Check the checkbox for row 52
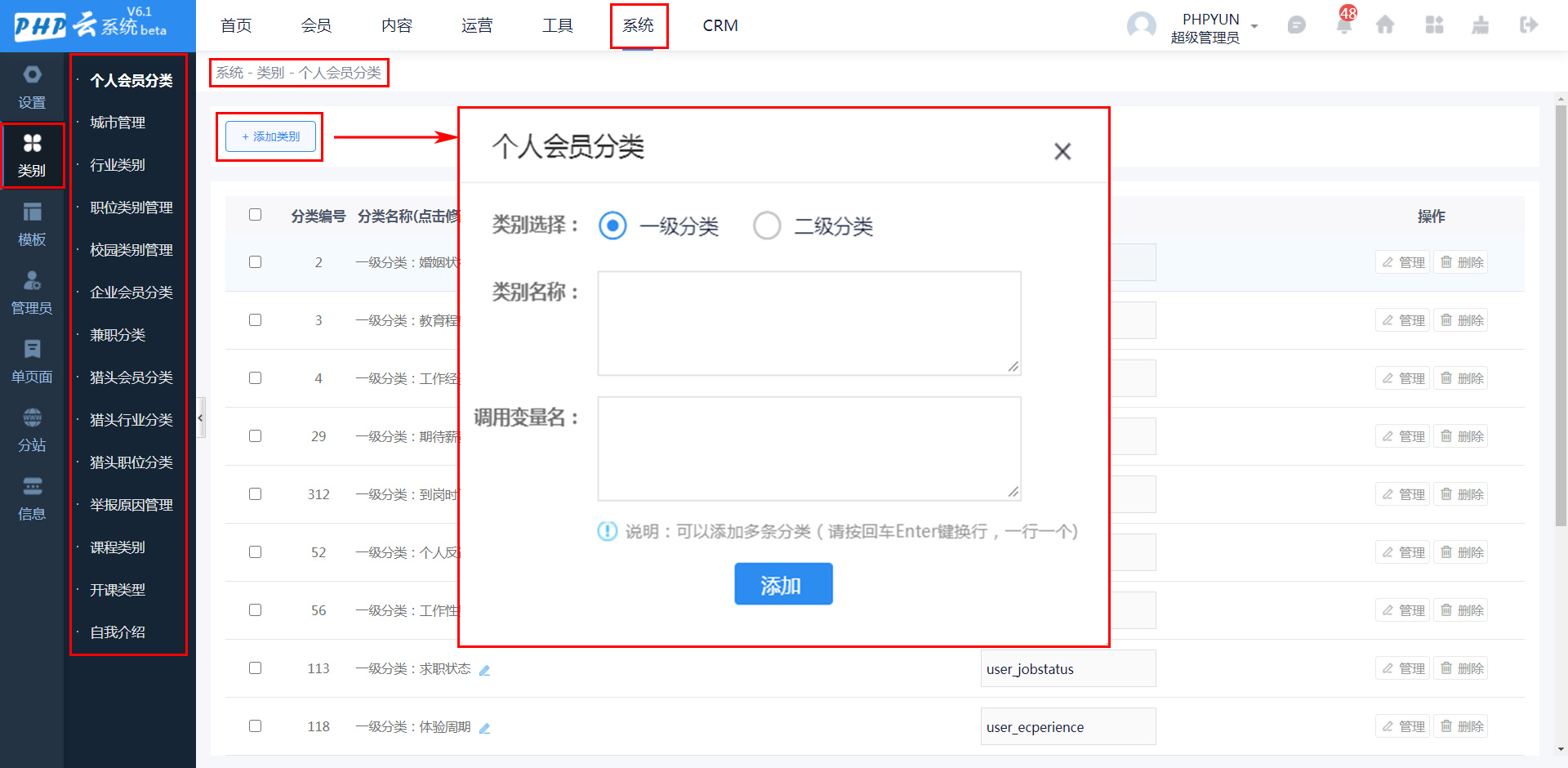1568x768 pixels. click(255, 552)
